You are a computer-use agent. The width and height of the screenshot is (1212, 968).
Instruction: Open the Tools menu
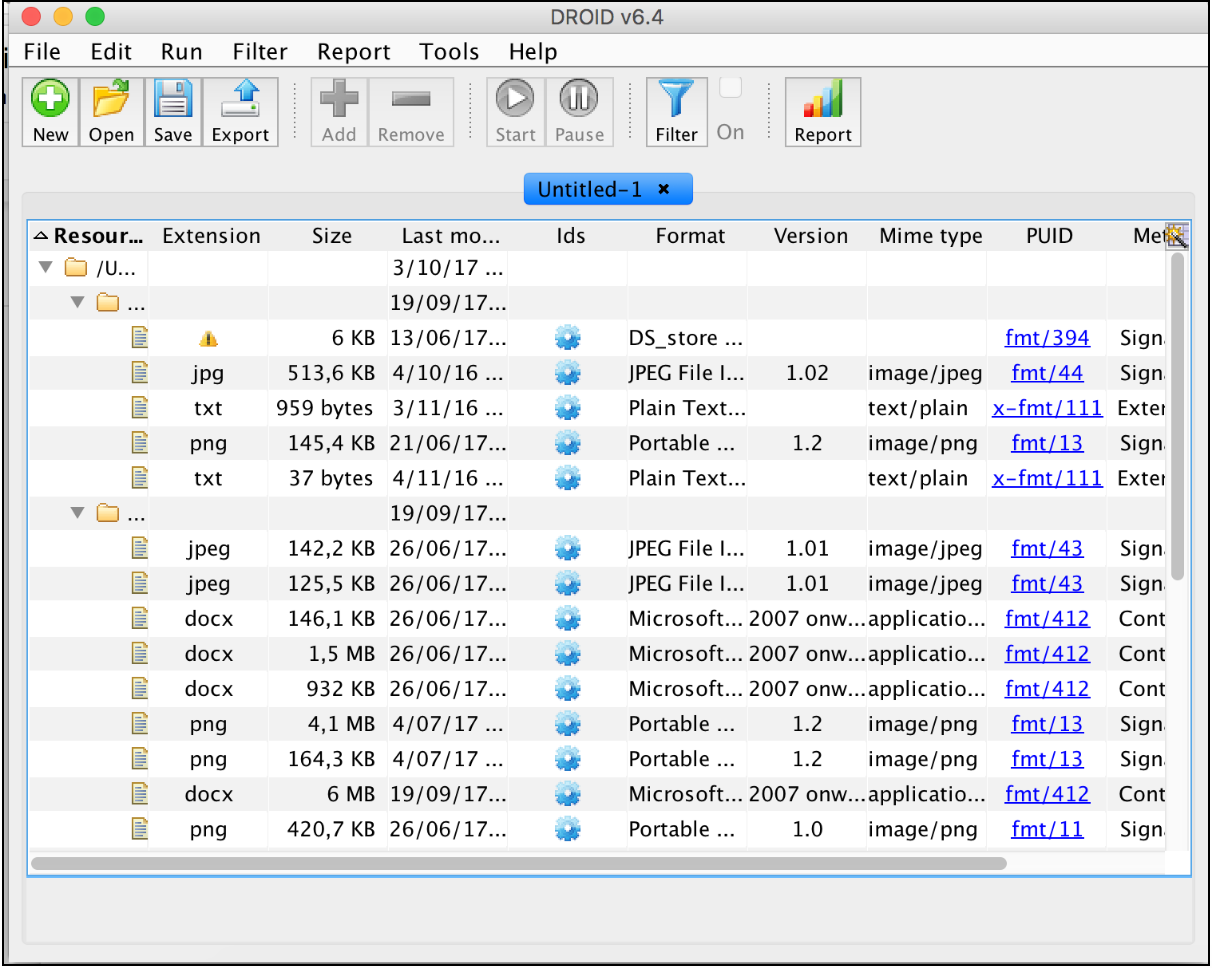point(449,52)
